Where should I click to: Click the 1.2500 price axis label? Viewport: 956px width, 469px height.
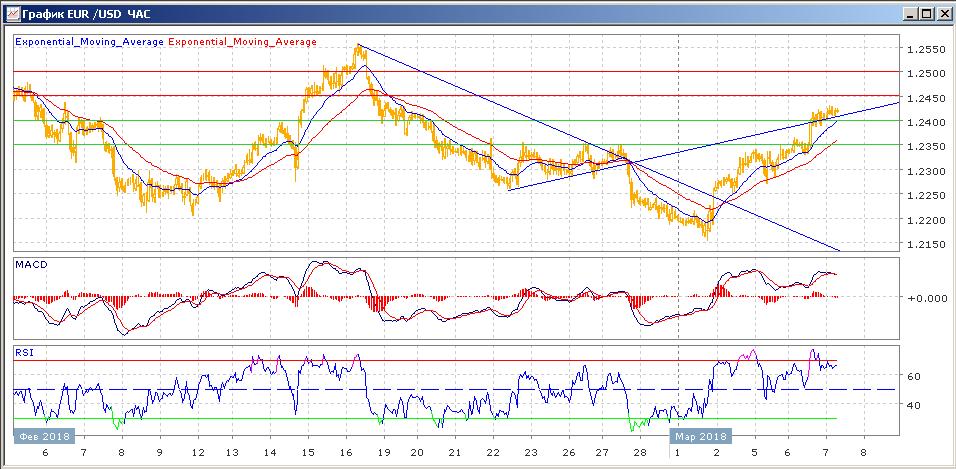click(922, 74)
